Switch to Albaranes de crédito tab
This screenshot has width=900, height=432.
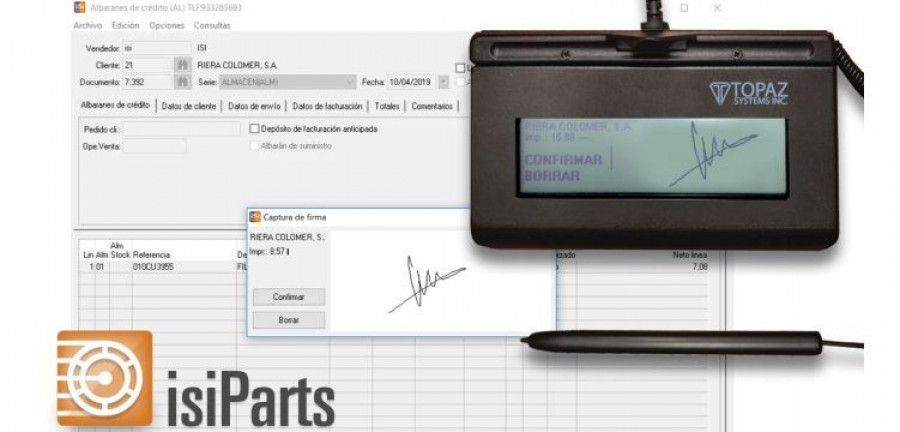(x=115, y=106)
